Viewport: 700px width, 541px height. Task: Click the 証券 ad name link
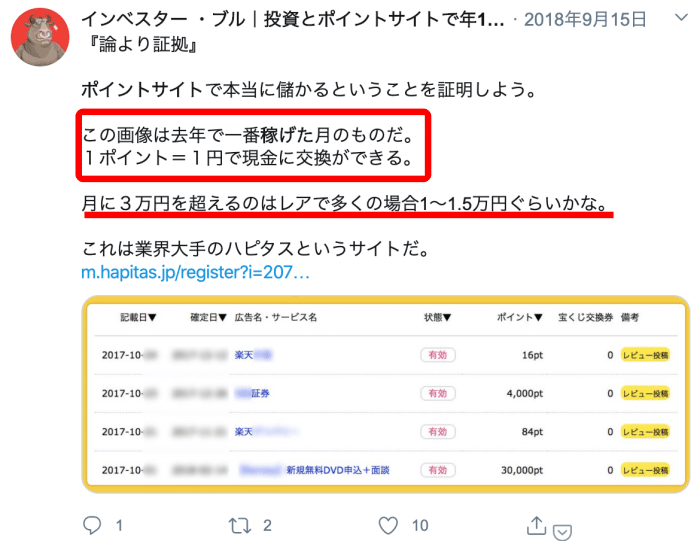point(253,393)
